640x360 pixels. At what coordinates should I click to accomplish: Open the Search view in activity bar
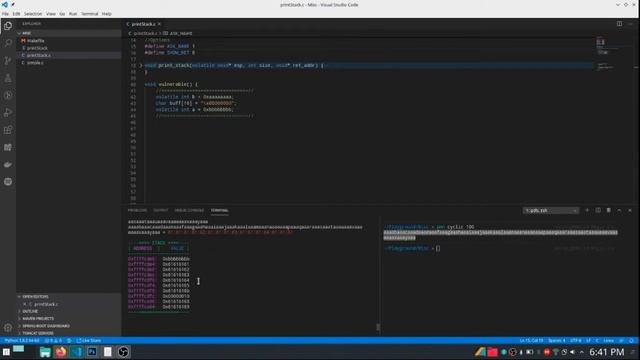[x=8, y=43]
